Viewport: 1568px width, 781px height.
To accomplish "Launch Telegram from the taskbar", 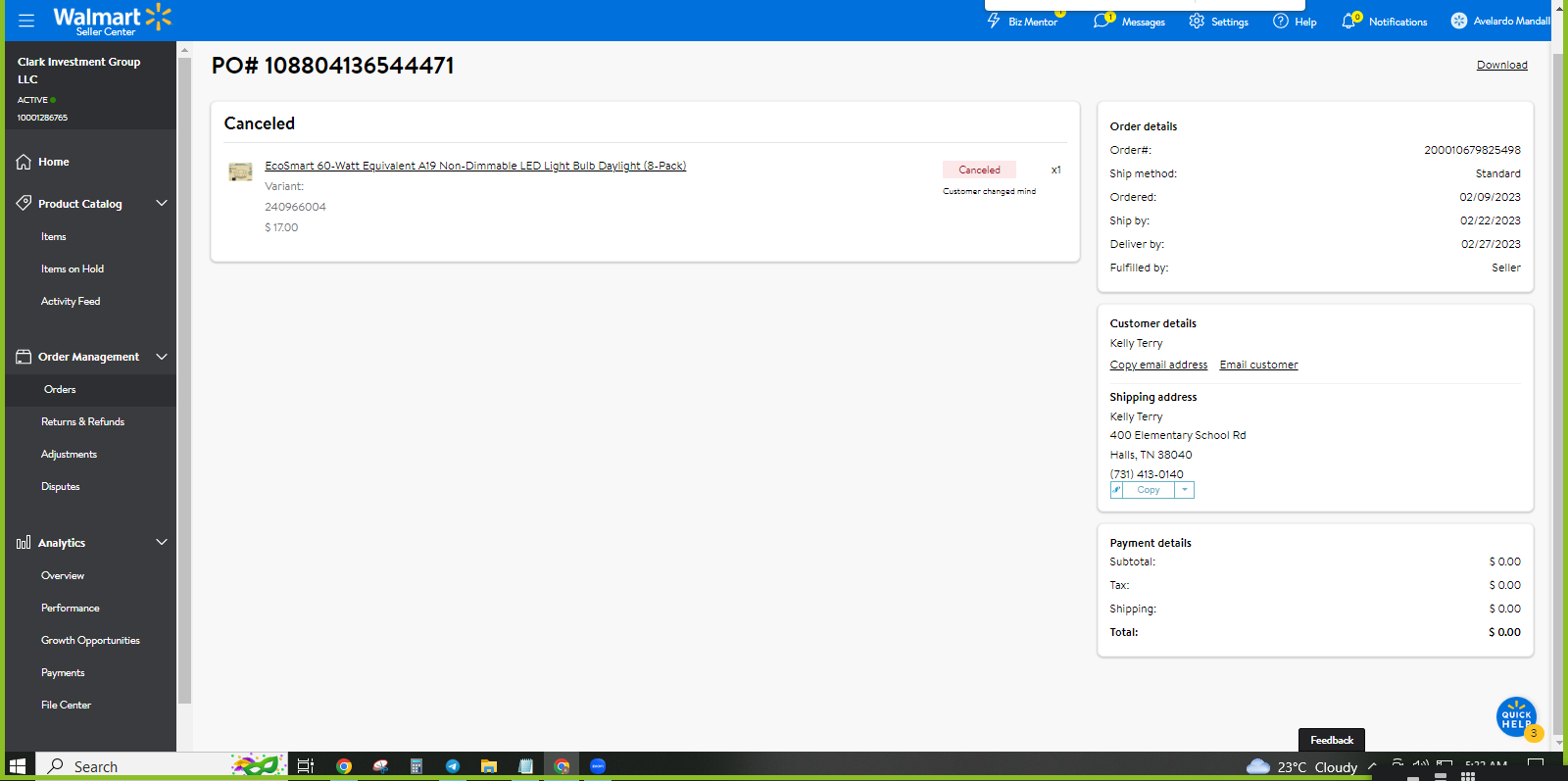I will 453,766.
